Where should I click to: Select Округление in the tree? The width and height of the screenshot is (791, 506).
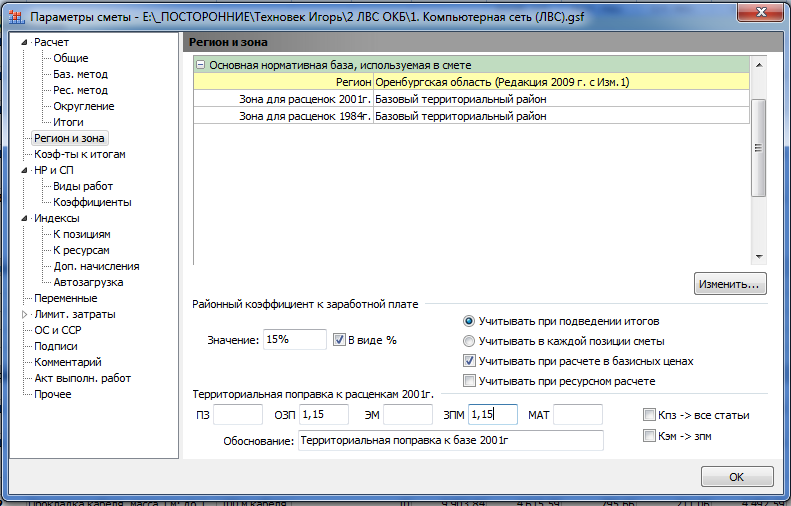coord(84,106)
